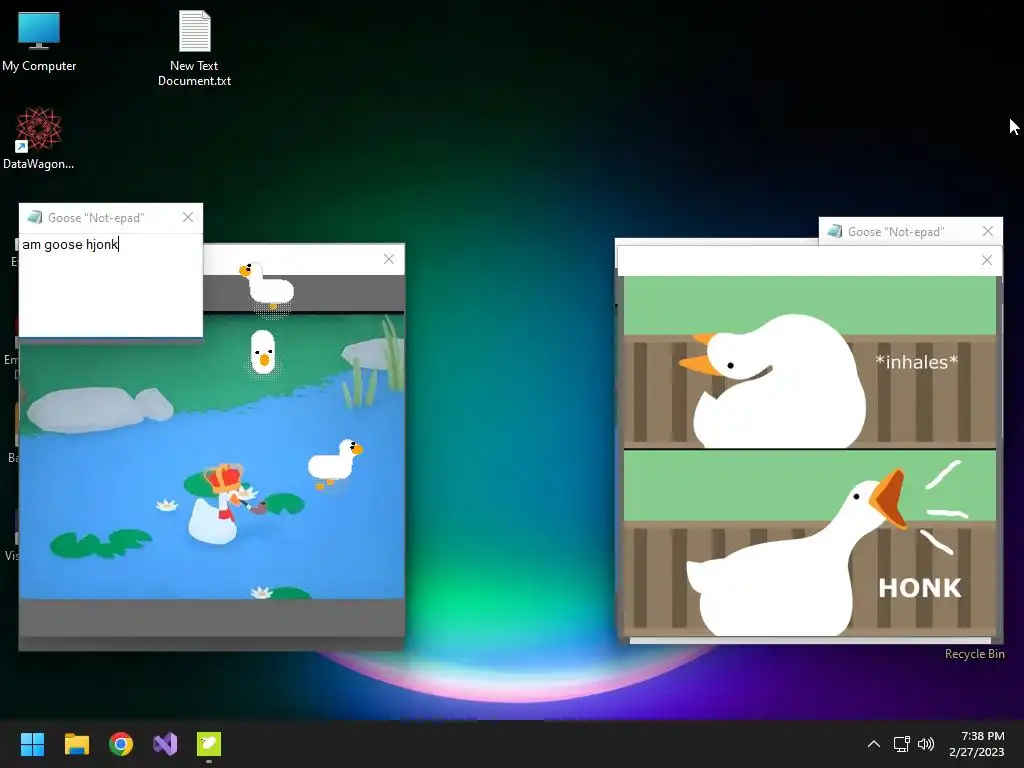Click the *inhales* goose meme panel
Image resolution: width=1024 pixels, height=768 pixels.
click(810, 362)
